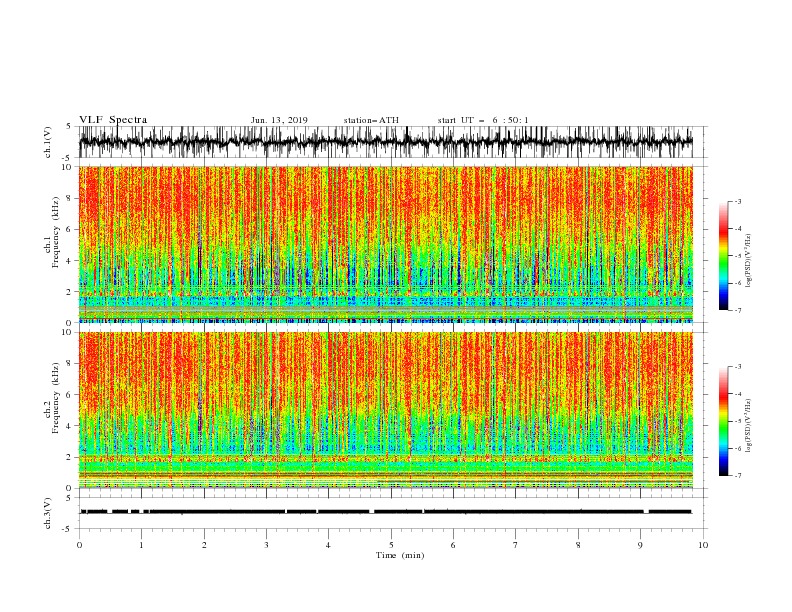Click the "VLF Spectra" plot title
Screen dimensions: 792x612
[x=113, y=120]
